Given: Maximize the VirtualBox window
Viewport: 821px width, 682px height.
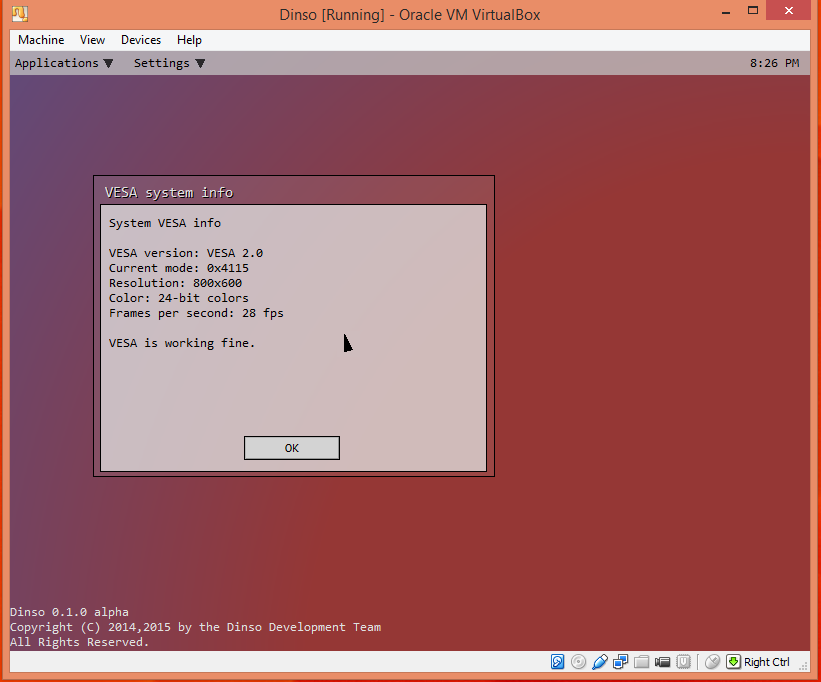Looking at the screenshot, I should tap(753, 10).
